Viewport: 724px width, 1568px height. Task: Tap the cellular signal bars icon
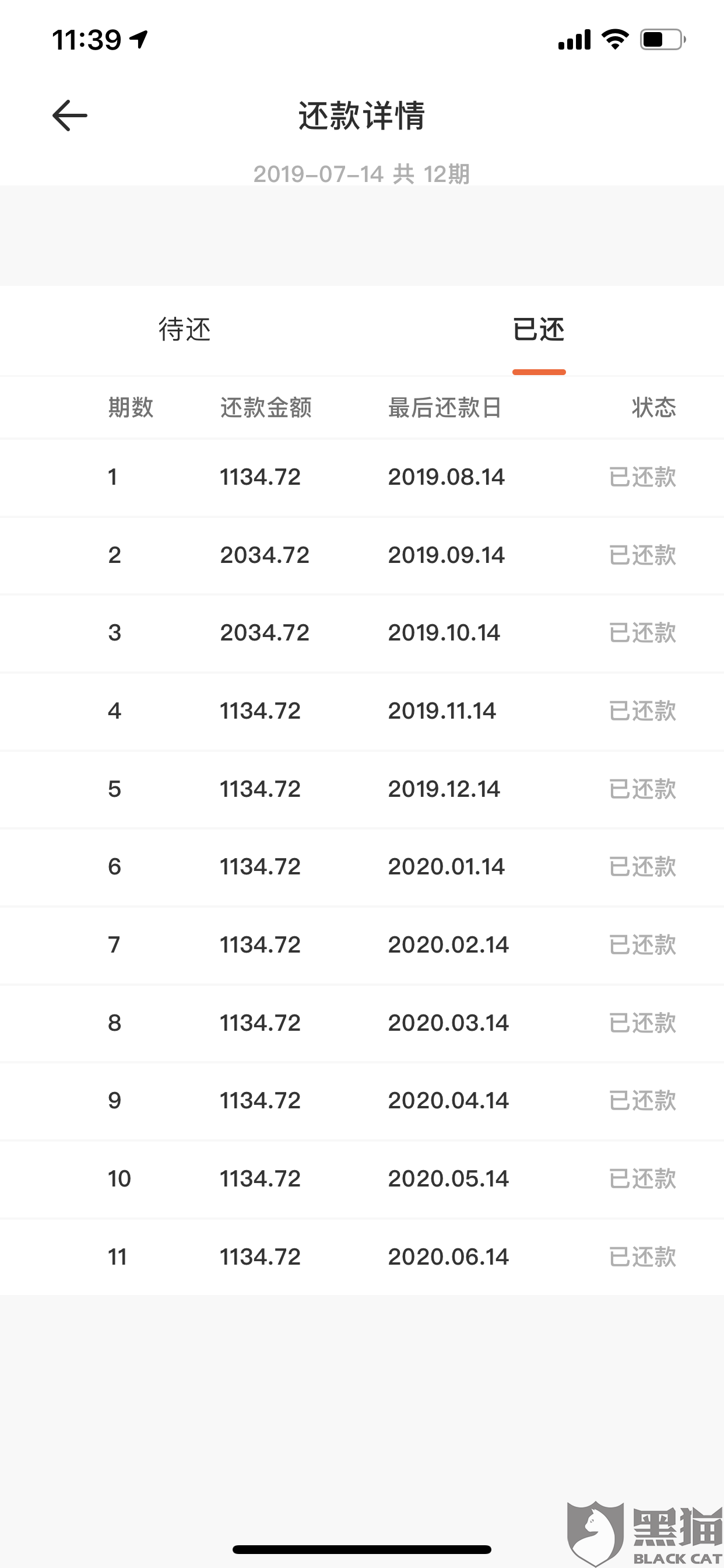coord(574,40)
